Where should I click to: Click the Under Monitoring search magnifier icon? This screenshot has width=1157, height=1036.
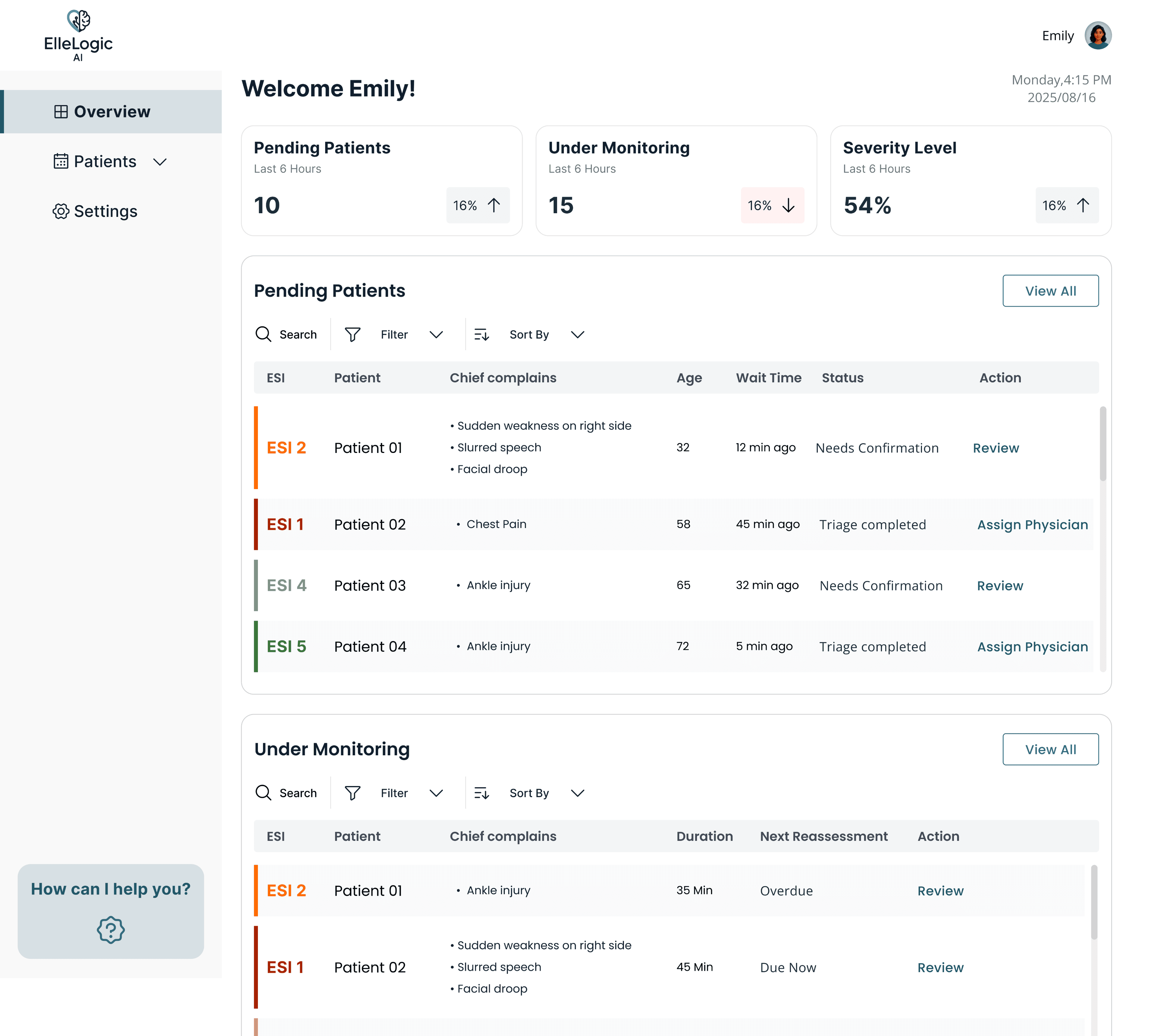(x=263, y=792)
